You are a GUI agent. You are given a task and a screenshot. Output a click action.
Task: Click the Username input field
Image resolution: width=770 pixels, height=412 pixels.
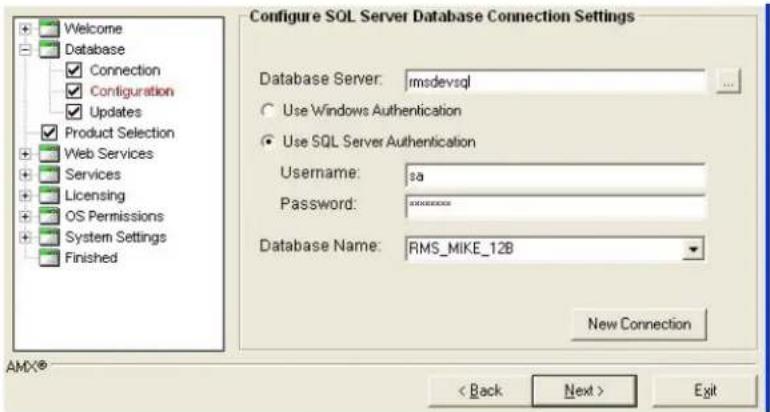pos(555,176)
